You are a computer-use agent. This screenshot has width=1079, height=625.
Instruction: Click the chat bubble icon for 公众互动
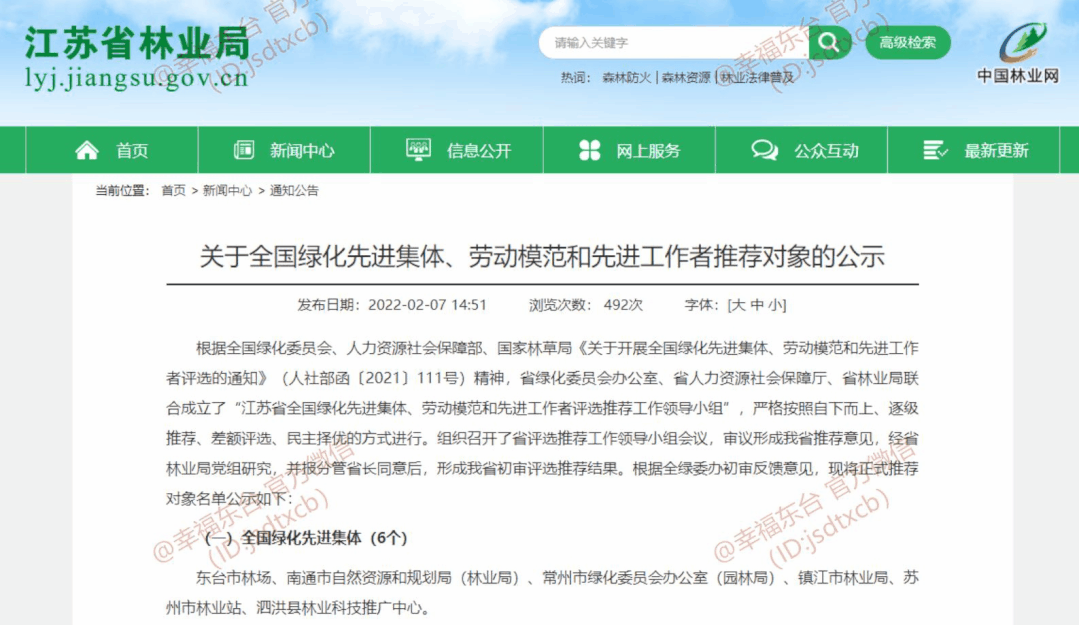point(764,147)
